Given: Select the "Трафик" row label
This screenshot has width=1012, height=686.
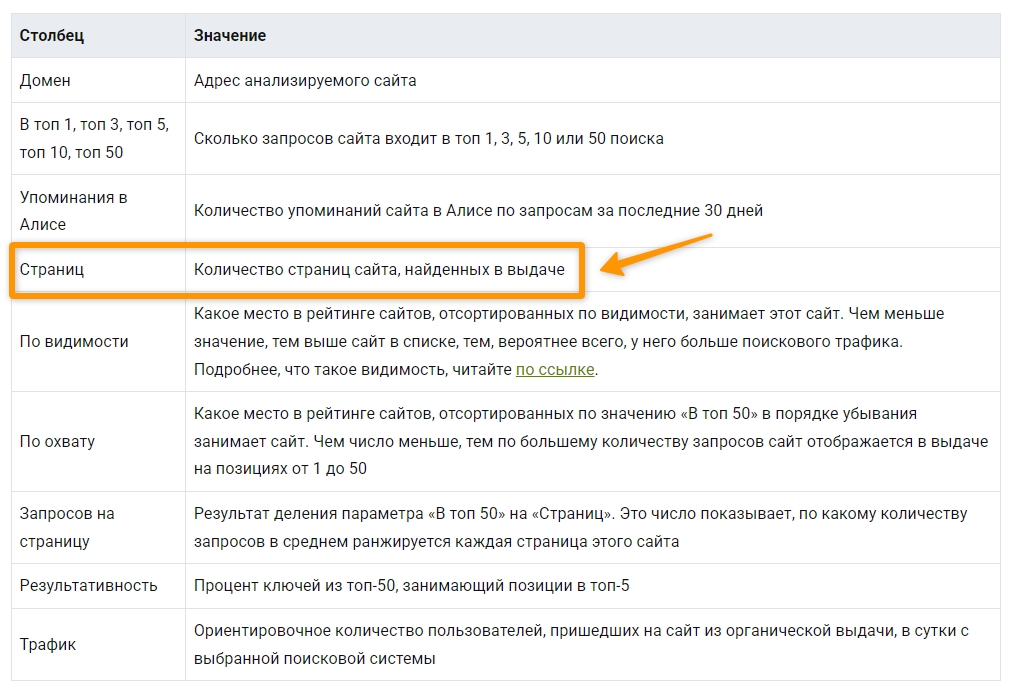Looking at the screenshot, I should click(x=48, y=645).
